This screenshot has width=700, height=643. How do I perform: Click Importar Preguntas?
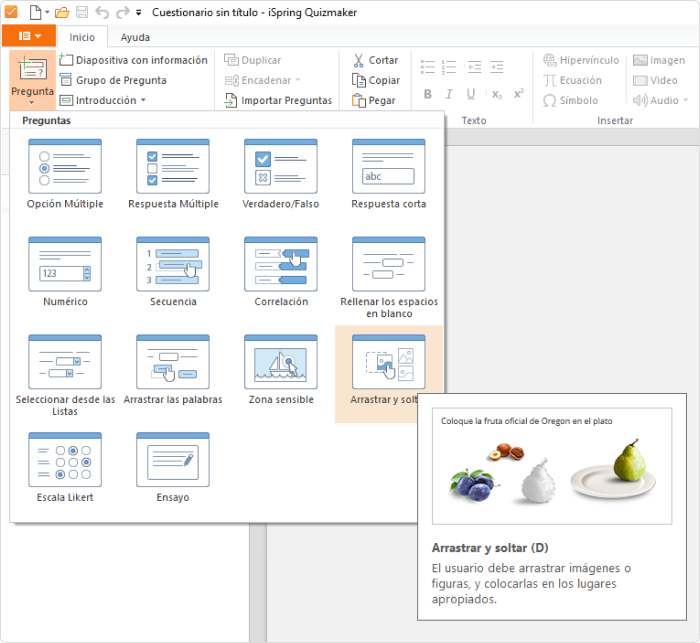tap(278, 100)
